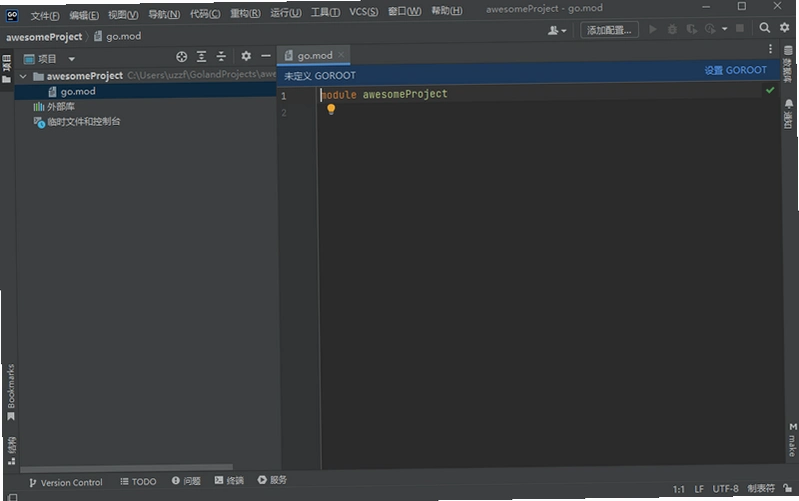This screenshot has width=799, height=501.
Task: Toggle the make tool window
Action: [792, 439]
